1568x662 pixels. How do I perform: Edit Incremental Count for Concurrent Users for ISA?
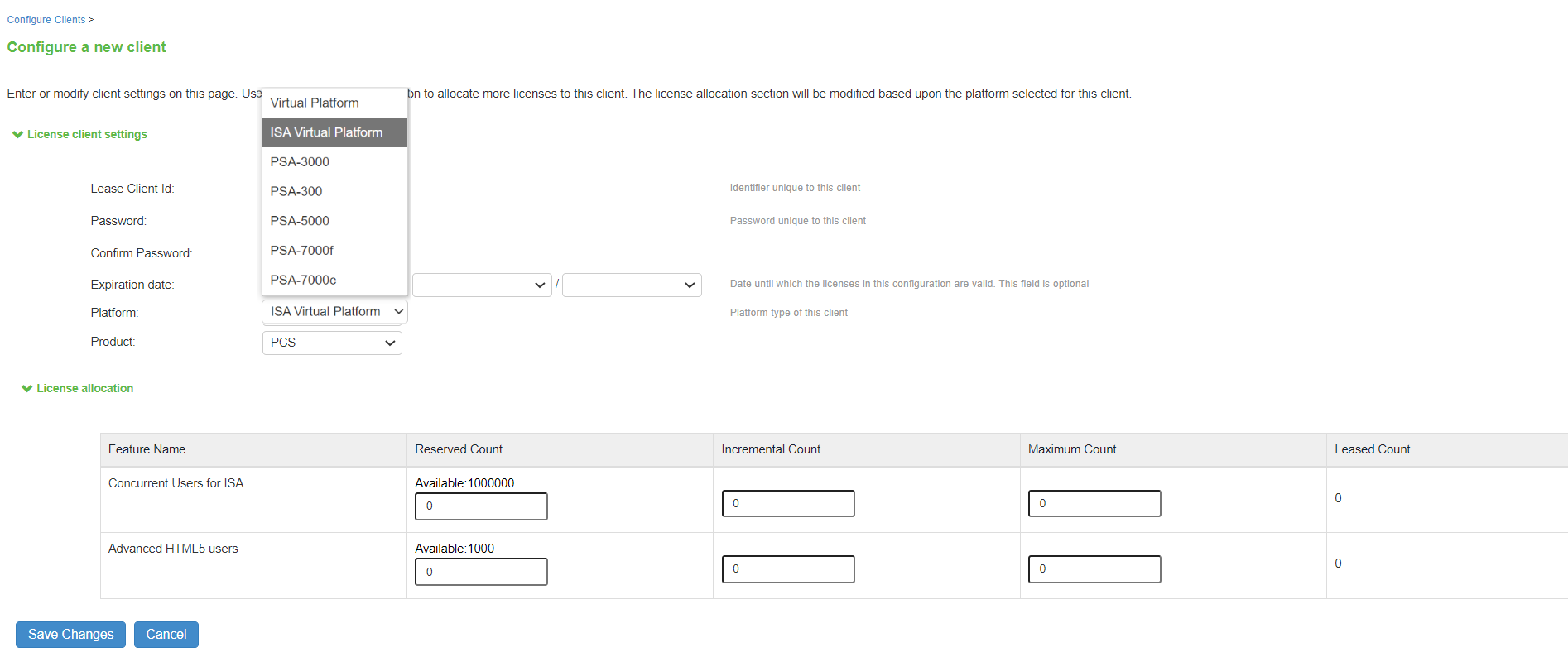(x=788, y=503)
